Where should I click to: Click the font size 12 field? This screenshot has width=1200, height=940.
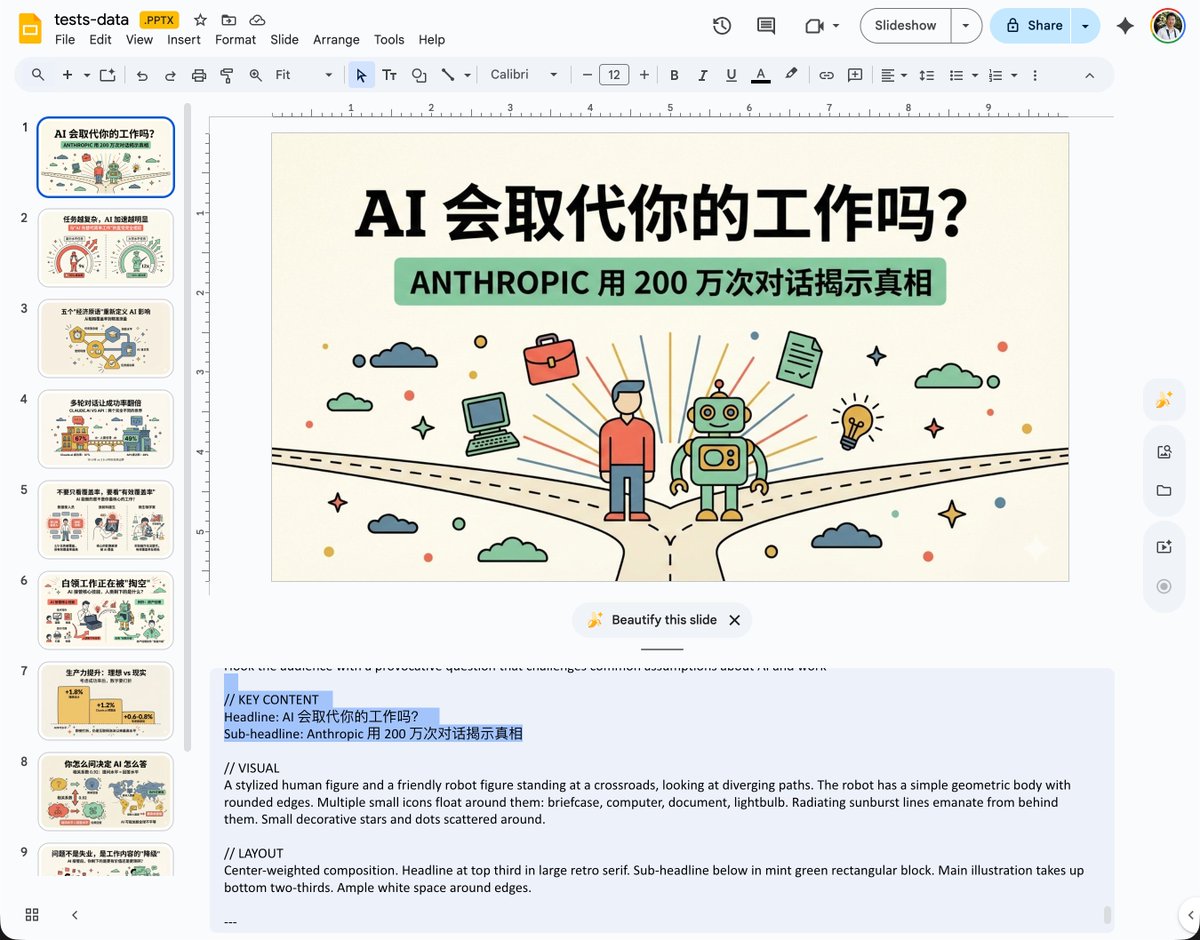pyautogui.click(x=614, y=75)
